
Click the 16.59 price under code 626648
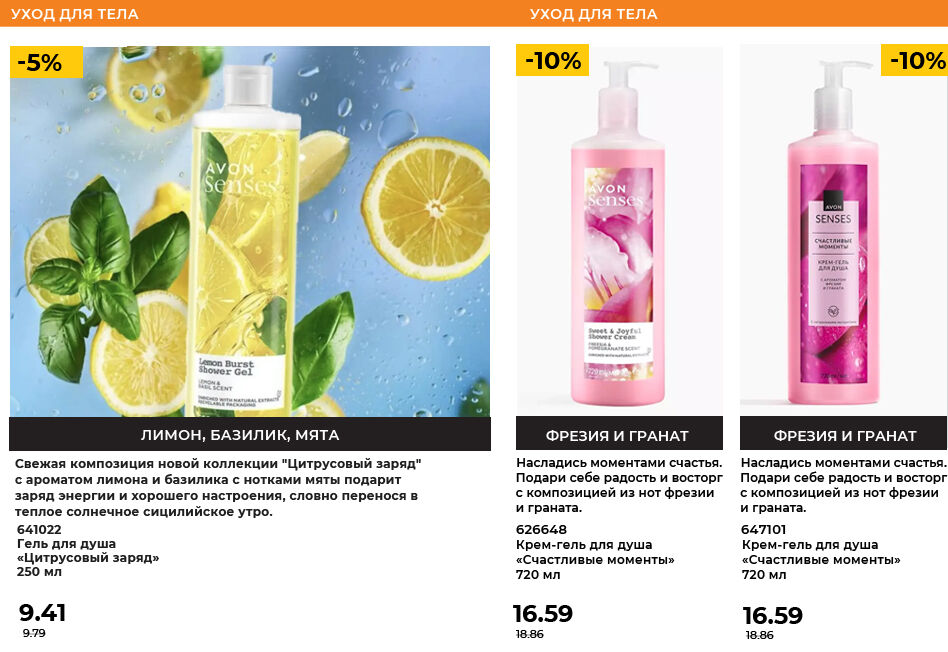point(542,613)
